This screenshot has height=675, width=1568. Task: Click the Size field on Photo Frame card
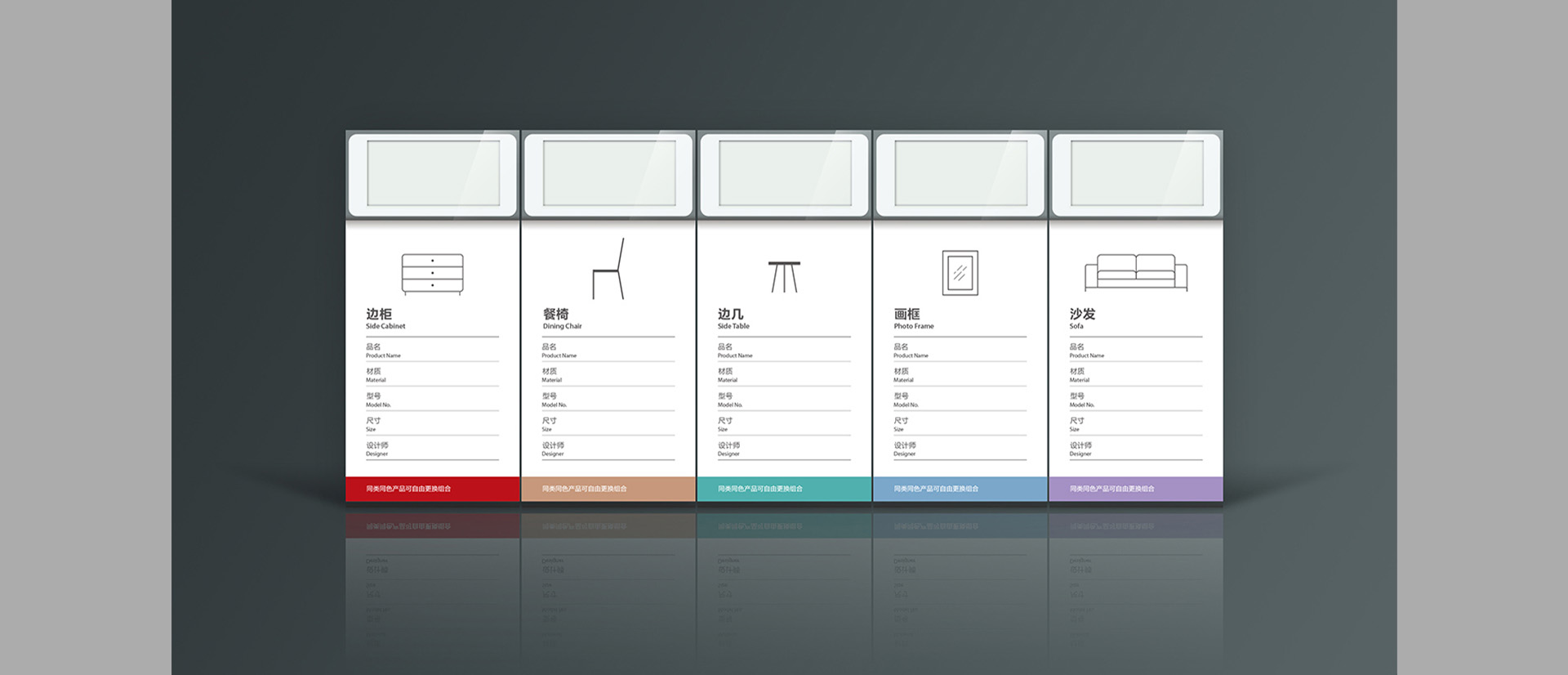960,424
